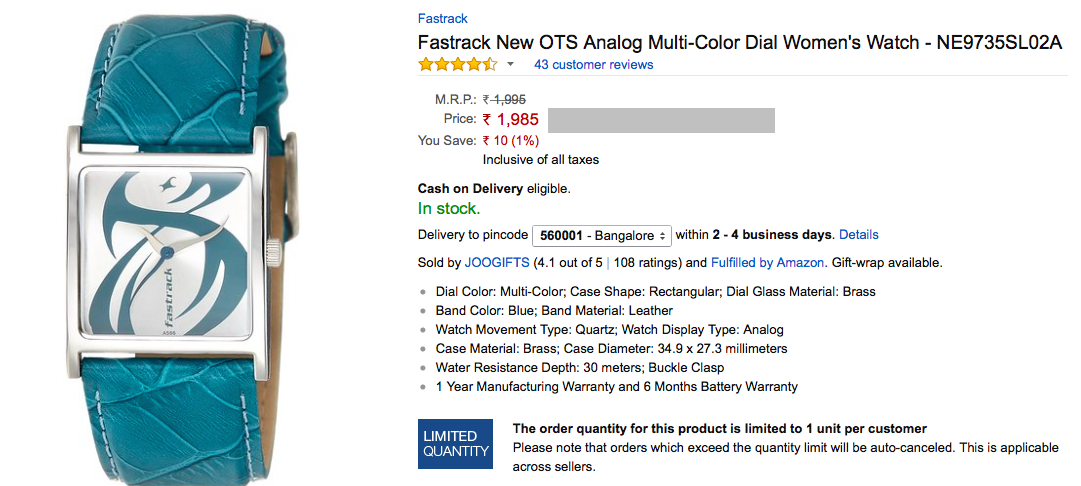This screenshot has height=486, width=1081.
Task: Click the LIMITED QUANTITY blue badge
Action: pyautogui.click(x=456, y=444)
